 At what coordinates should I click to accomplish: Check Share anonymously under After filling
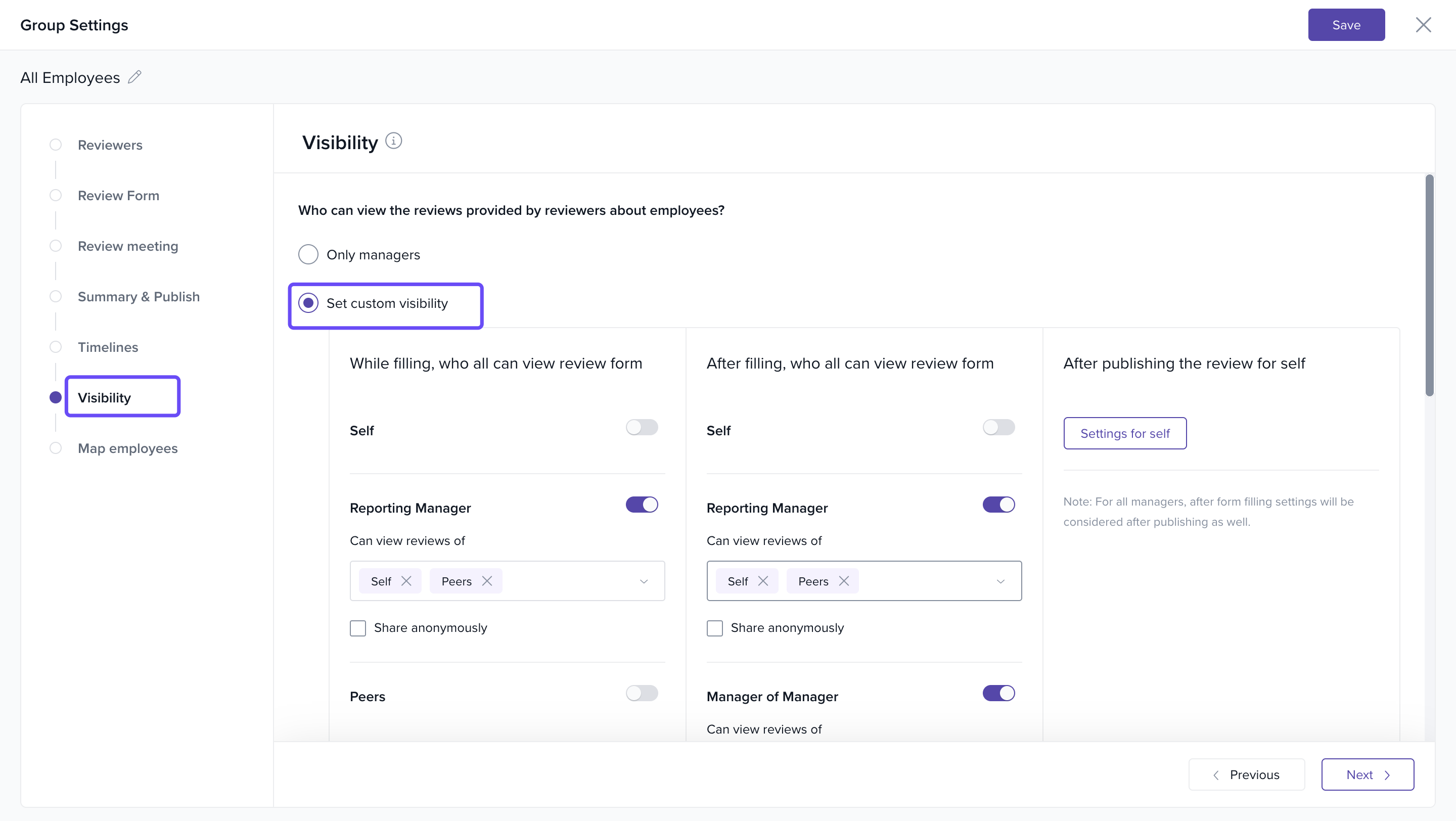[714, 628]
